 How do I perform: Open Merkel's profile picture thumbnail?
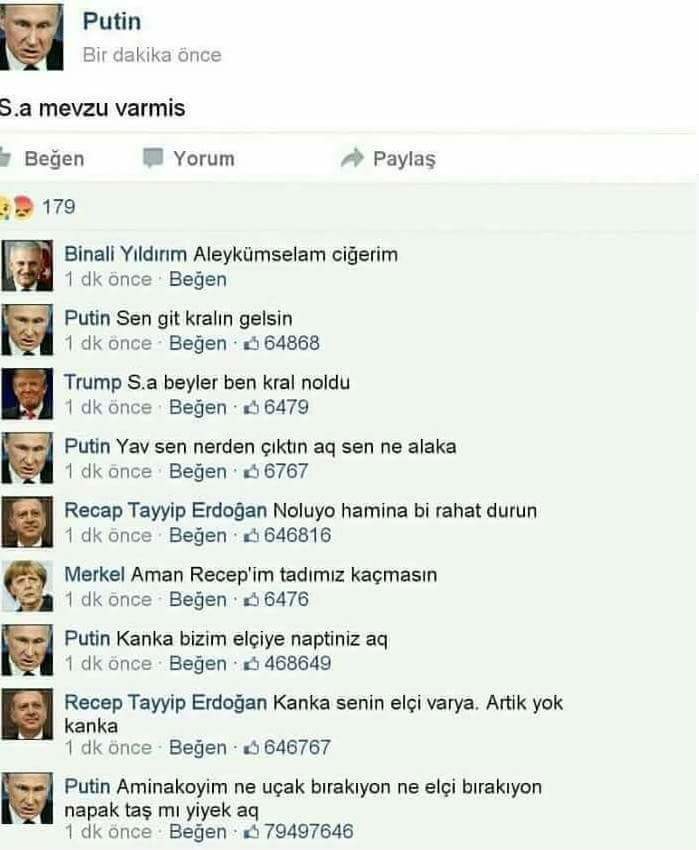[27, 586]
